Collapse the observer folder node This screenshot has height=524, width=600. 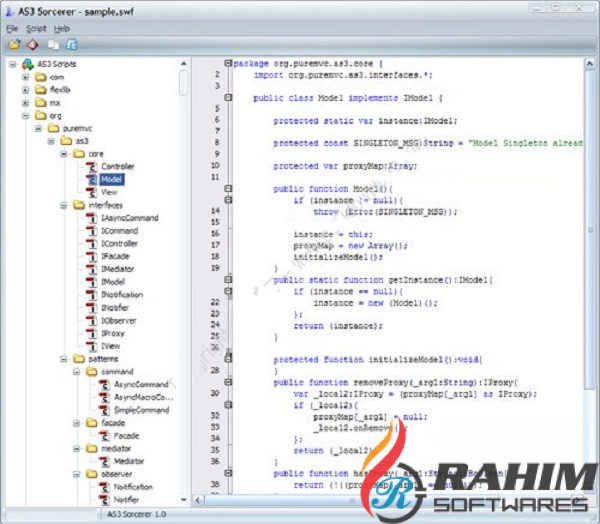(77, 474)
